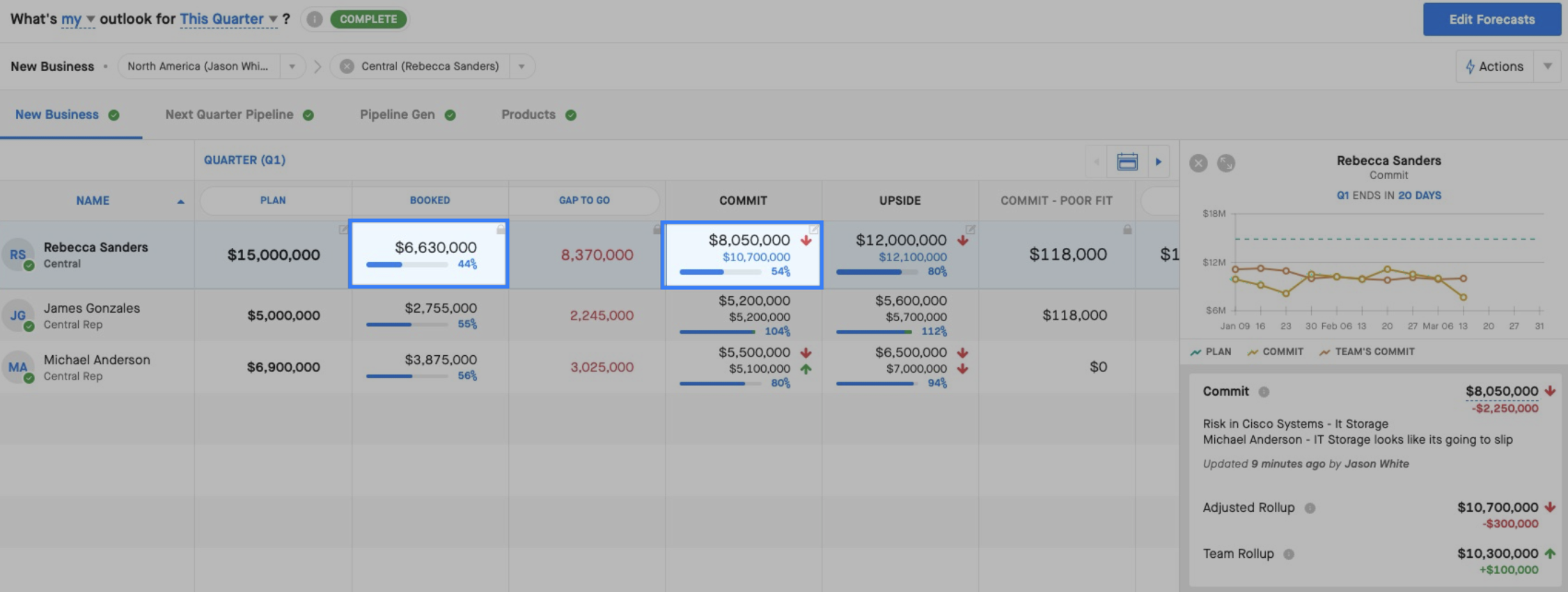Open the Pipeline Gen tab
The image size is (1568, 592).
coord(407,115)
